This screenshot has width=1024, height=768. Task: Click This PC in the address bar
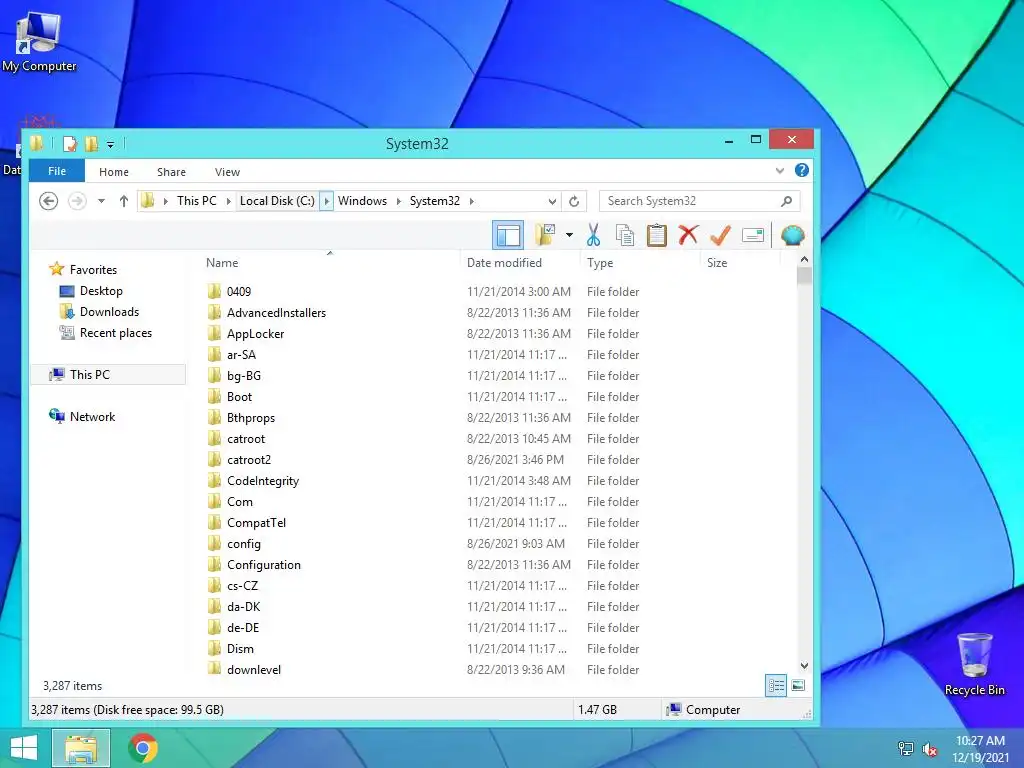pos(197,200)
